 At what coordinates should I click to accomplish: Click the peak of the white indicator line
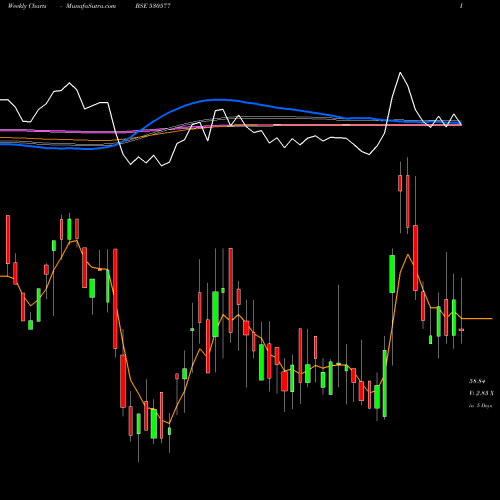[x=400, y=73]
